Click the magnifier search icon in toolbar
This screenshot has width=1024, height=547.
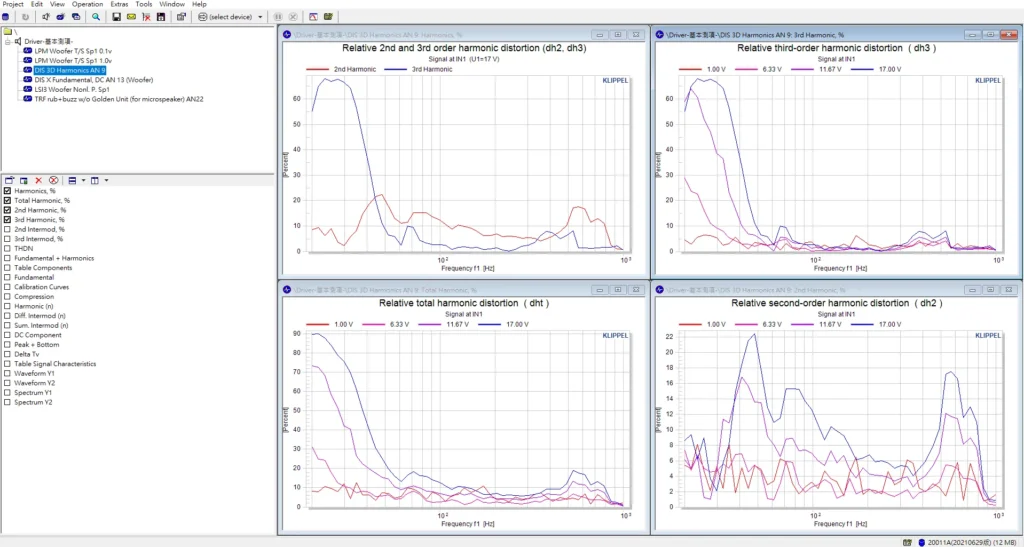[96, 17]
